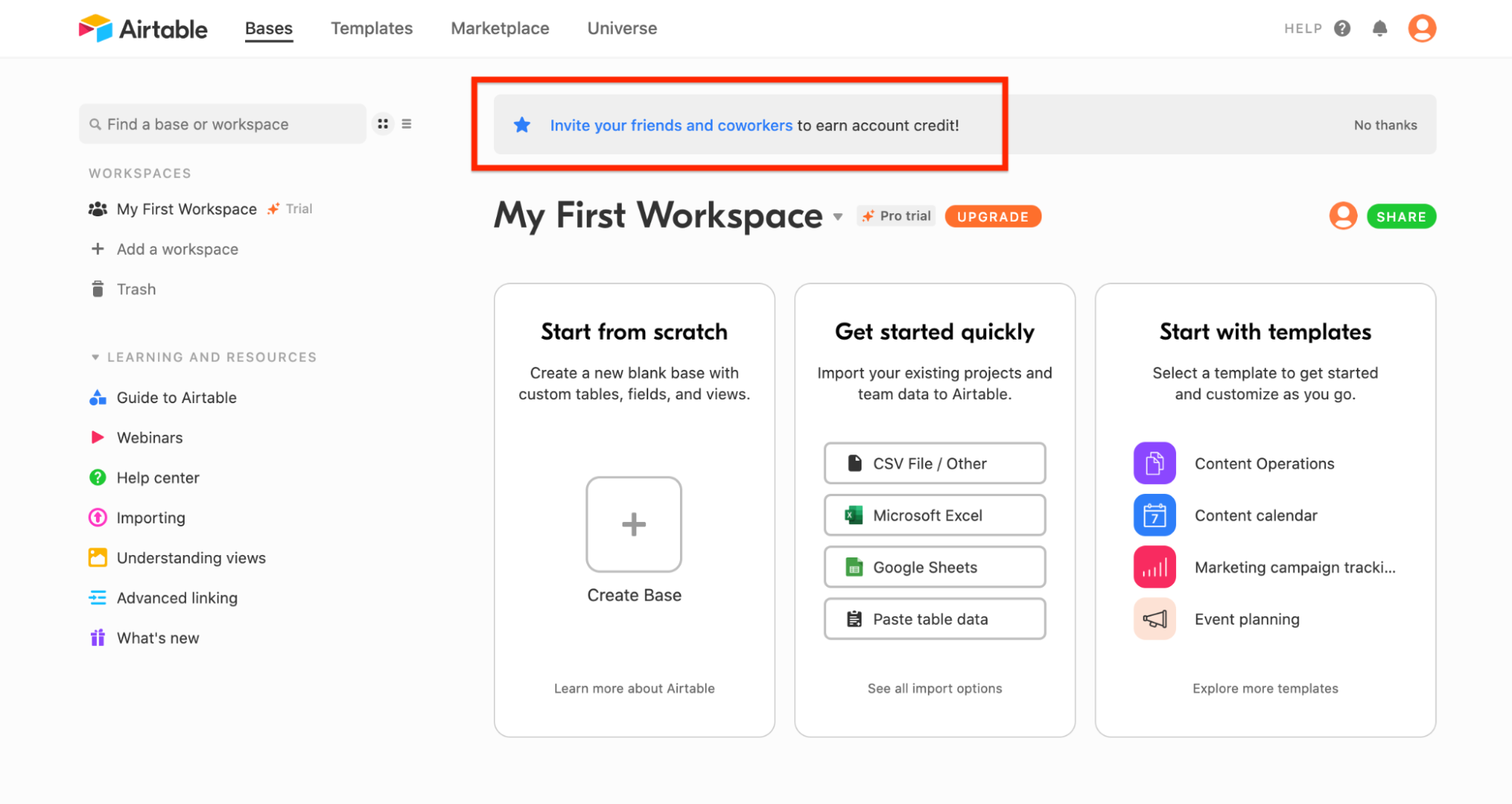Open the Event planning template
This screenshot has height=804, width=1512.
click(1247, 619)
